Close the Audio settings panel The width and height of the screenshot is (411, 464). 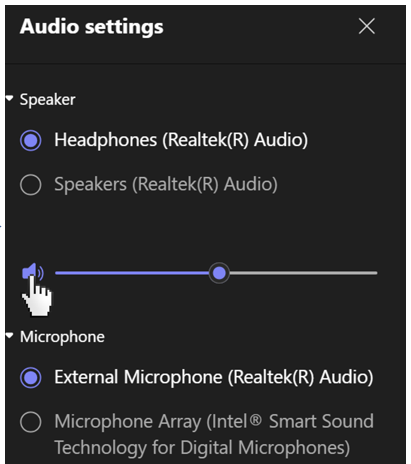[367, 26]
